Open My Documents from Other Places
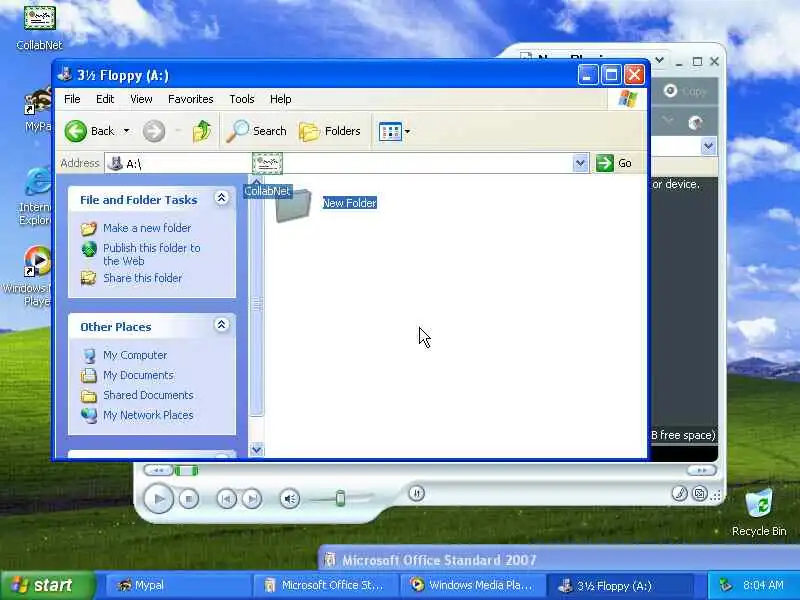 138,375
